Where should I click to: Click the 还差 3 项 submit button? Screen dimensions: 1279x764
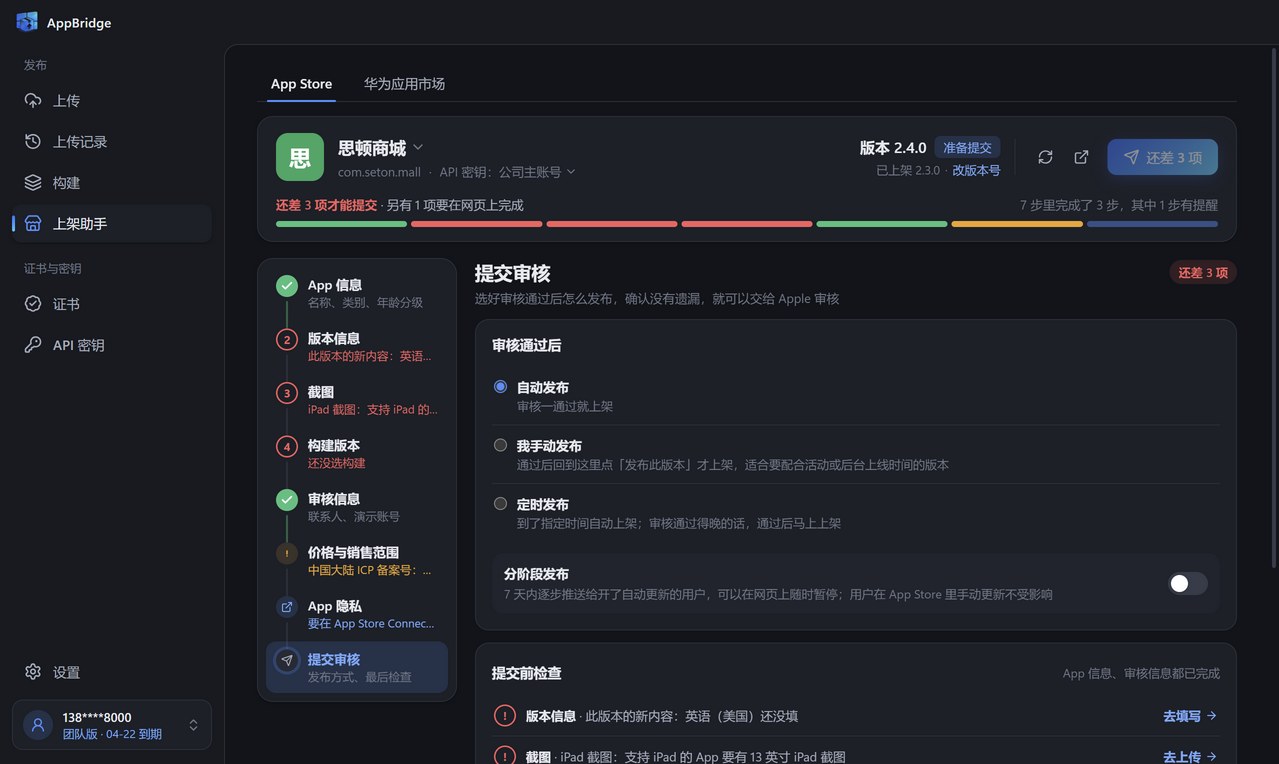[1162, 157]
